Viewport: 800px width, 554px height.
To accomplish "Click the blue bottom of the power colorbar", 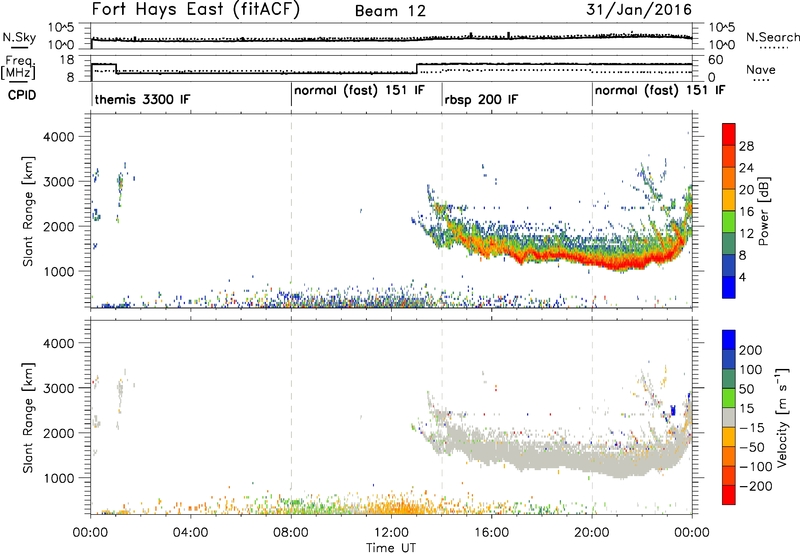I will [729, 287].
